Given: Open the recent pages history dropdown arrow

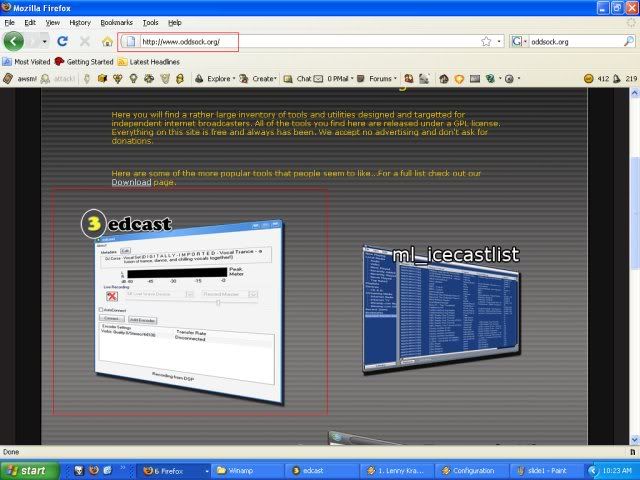Looking at the screenshot, I should pyautogui.click(x=44, y=41).
